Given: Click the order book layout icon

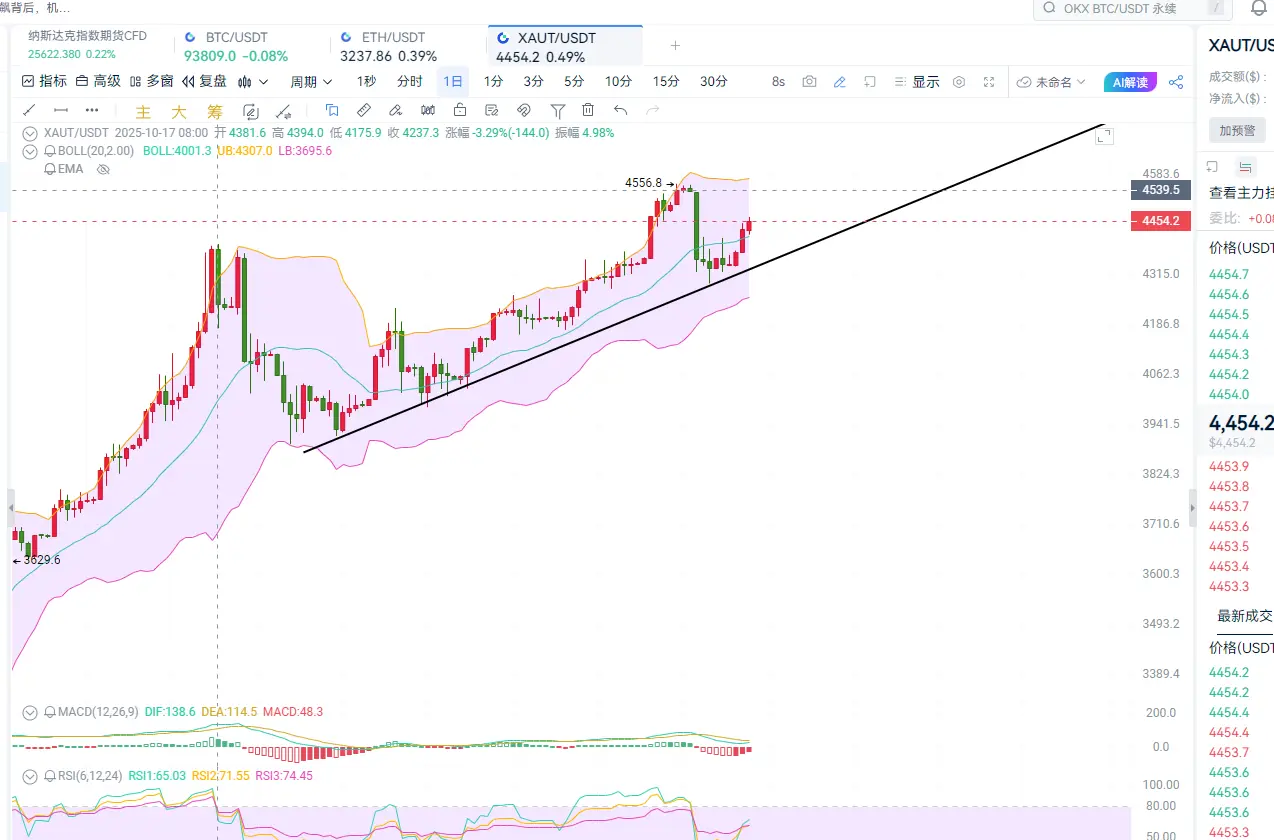Looking at the screenshot, I should (1245, 167).
